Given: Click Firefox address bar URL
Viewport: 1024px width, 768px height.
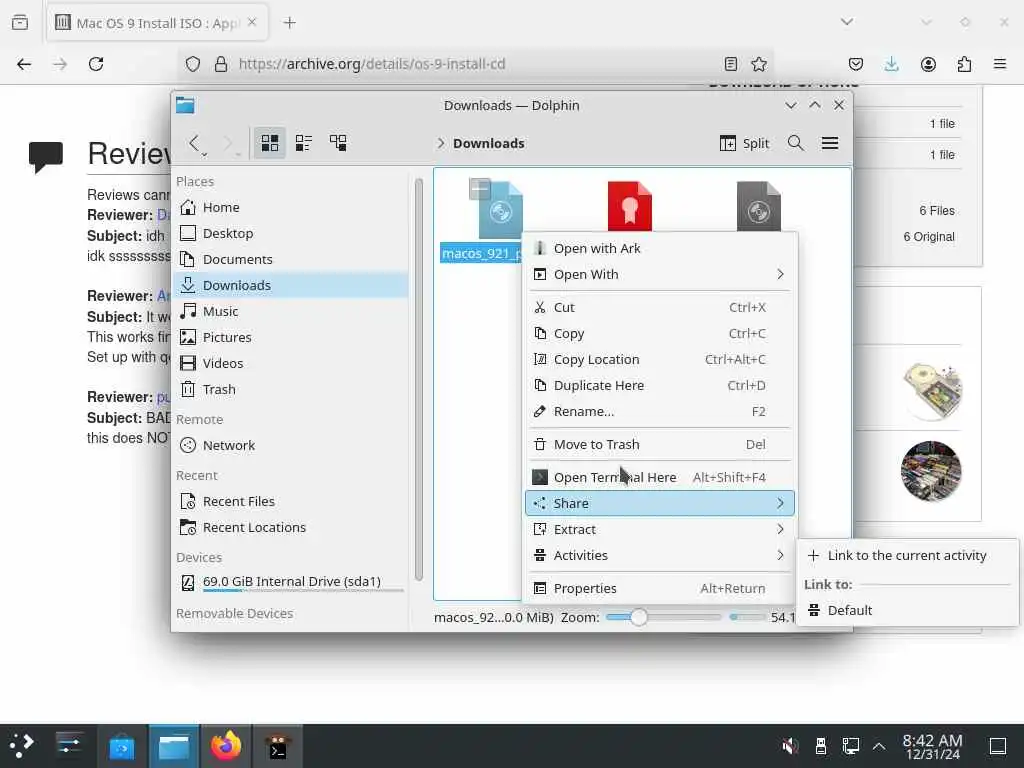Looking at the screenshot, I should click(372, 64).
